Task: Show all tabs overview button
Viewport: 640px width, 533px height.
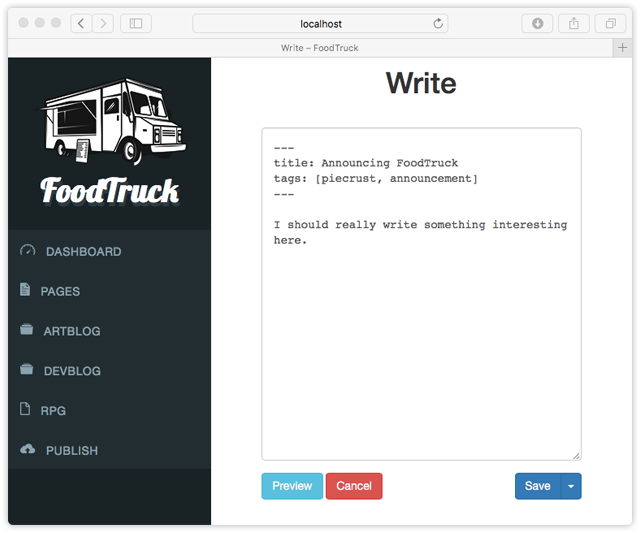Action: pyautogui.click(x=610, y=23)
